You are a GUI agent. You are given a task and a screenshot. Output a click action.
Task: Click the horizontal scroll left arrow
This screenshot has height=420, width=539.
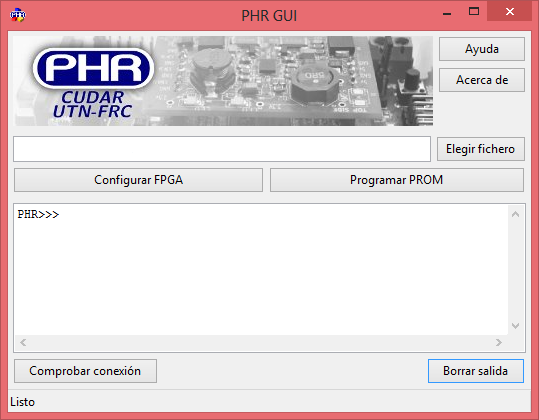point(23,342)
